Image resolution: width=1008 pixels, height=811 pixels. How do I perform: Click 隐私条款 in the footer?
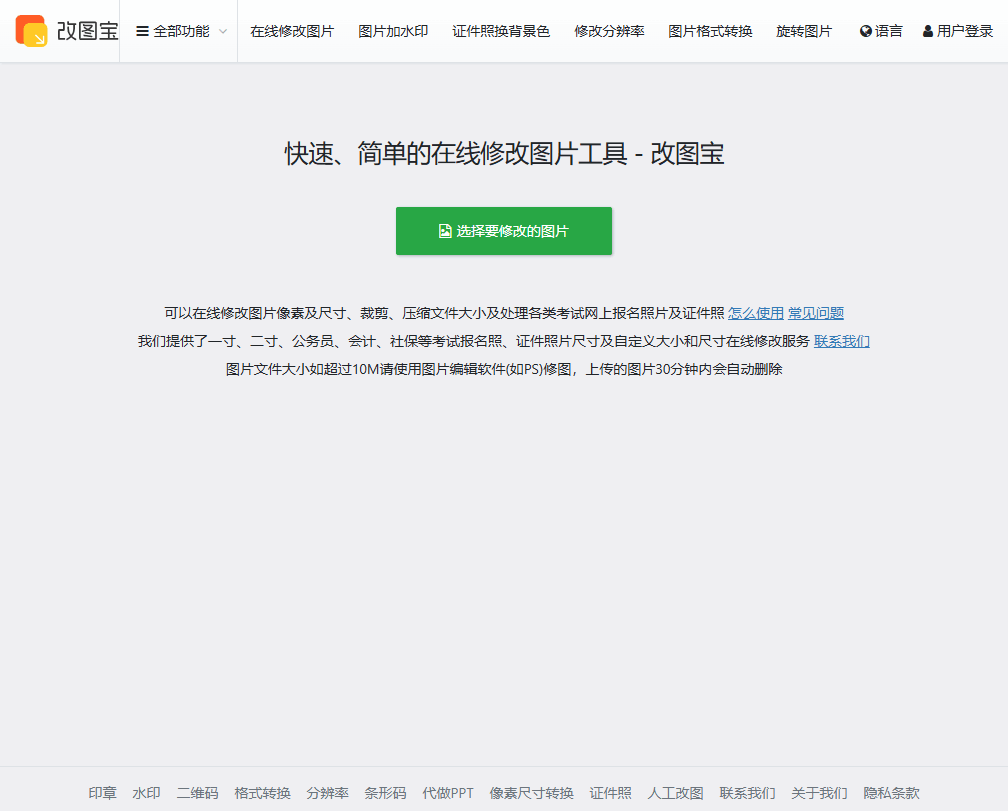[x=890, y=792]
